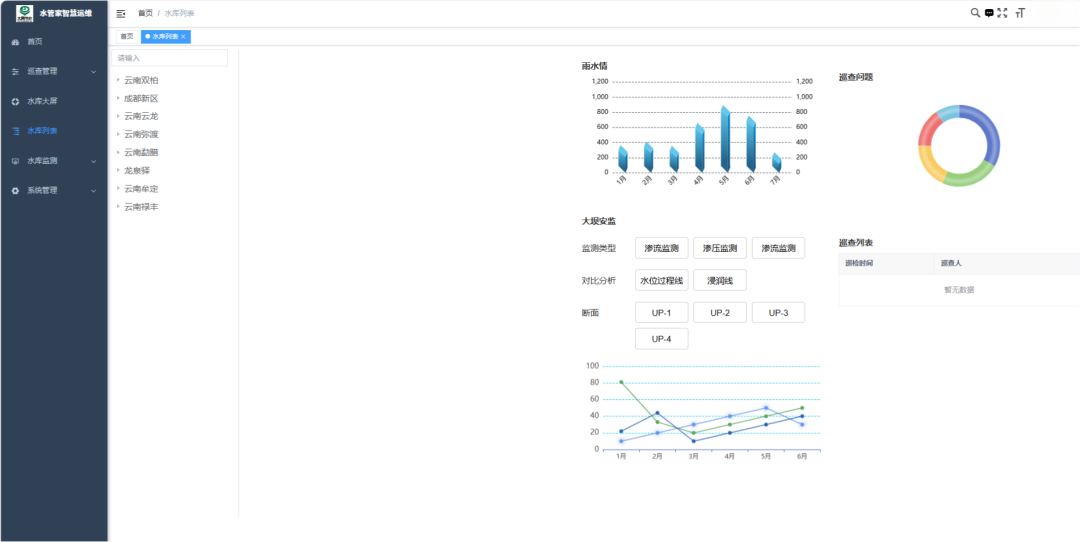Toggle fullscreen with the four-arrows icon
The width and height of the screenshot is (1080, 542).
[x=1002, y=12]
